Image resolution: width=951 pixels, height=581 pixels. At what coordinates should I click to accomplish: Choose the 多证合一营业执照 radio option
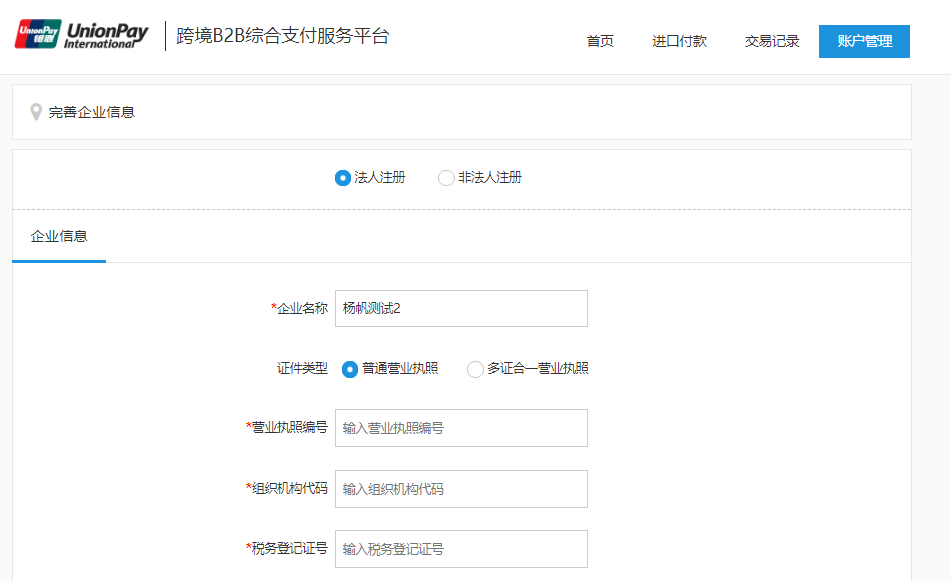pos(475,369)
